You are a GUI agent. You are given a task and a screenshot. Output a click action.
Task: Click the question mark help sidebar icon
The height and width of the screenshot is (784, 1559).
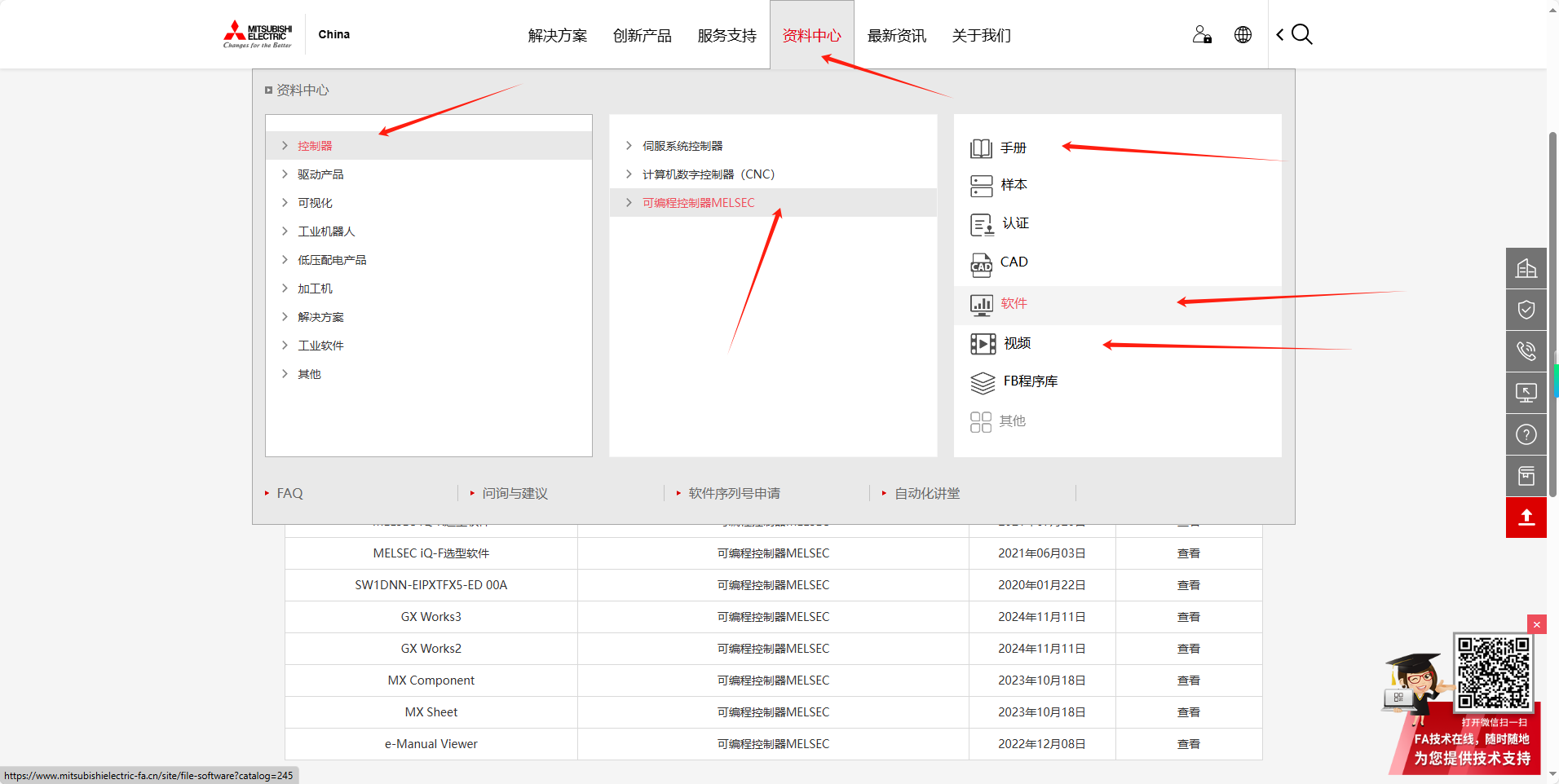[x=1526, y=434]
